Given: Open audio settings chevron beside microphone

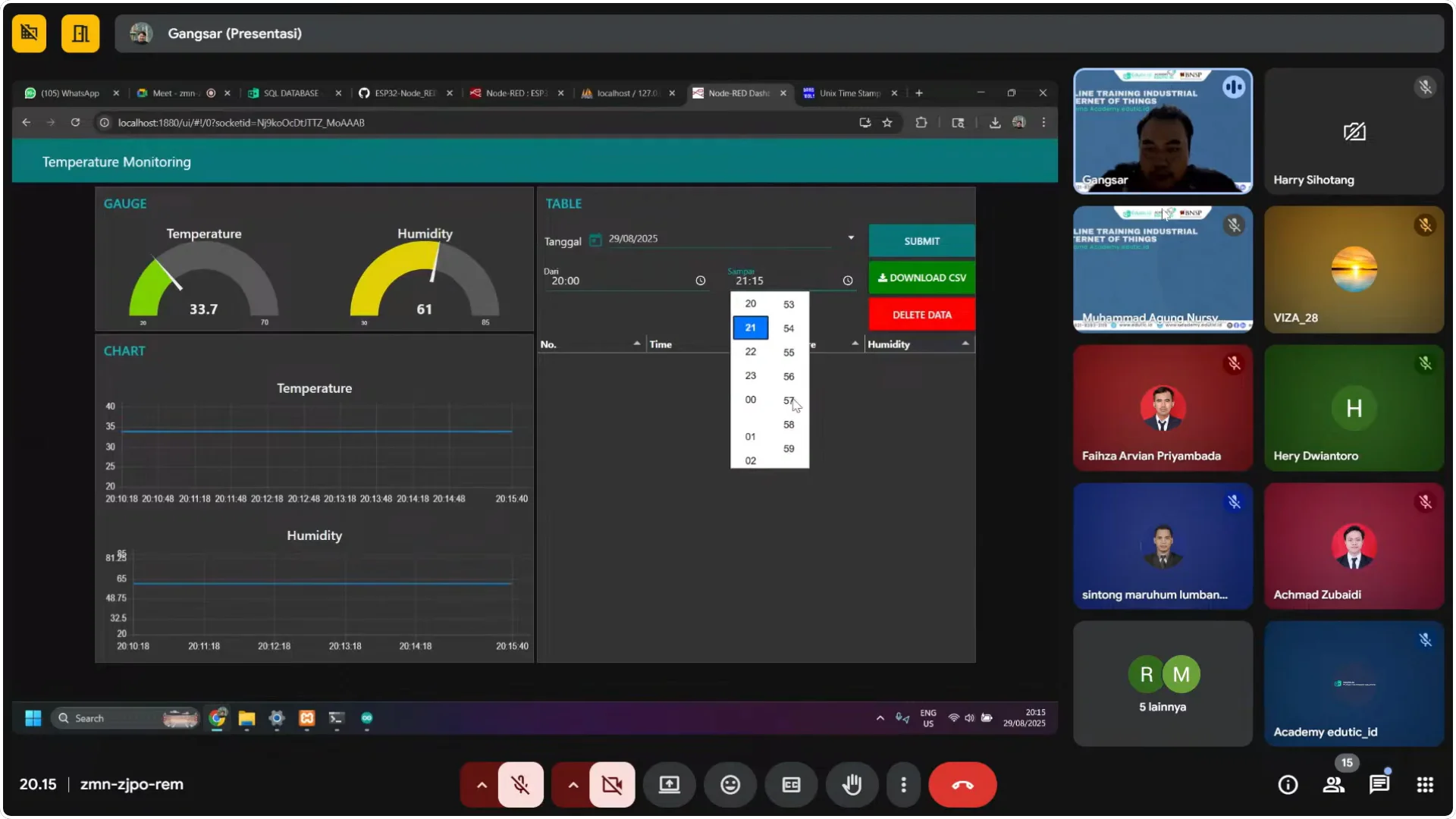Looking at the screenshot, I should pos(481,785).
